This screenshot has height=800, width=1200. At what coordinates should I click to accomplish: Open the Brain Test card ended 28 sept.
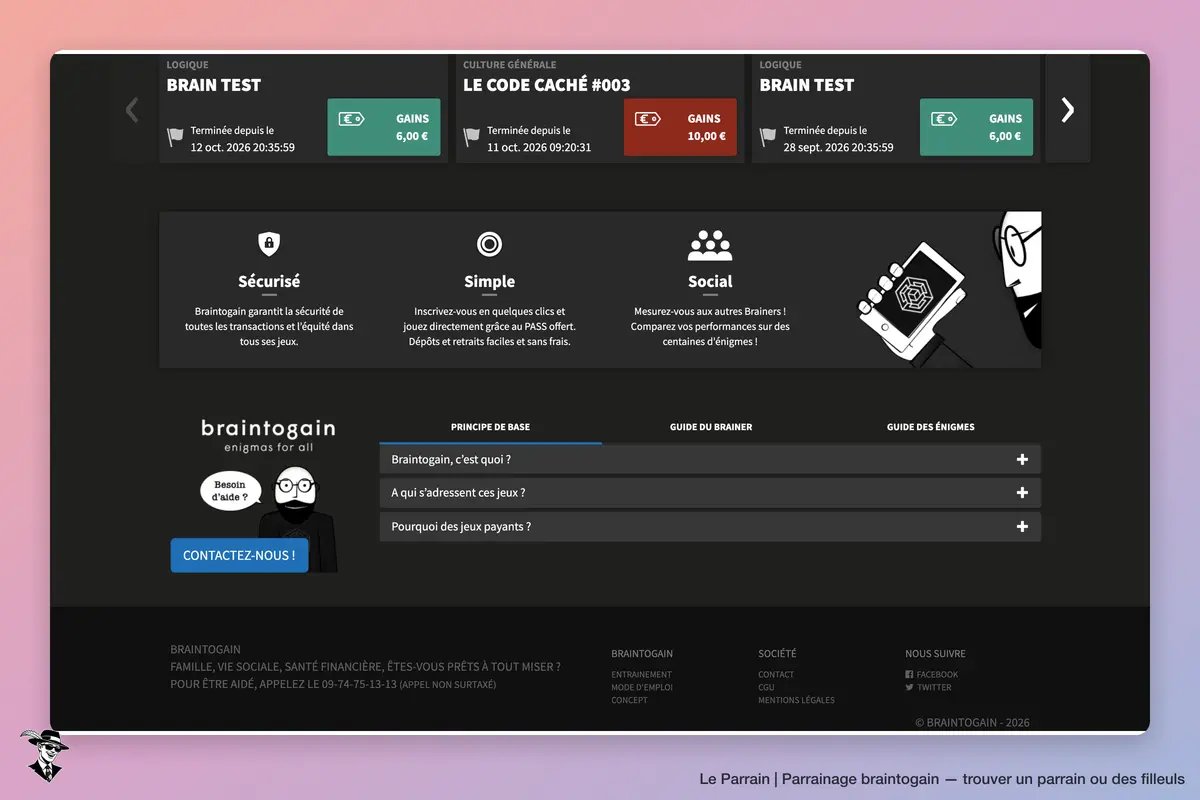coord(896,107)
